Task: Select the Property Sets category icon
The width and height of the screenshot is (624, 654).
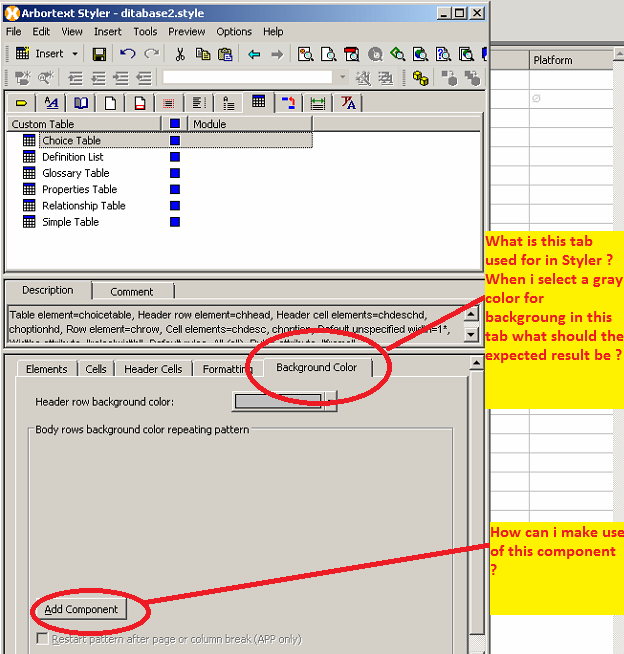Action: tap(51, 103)
